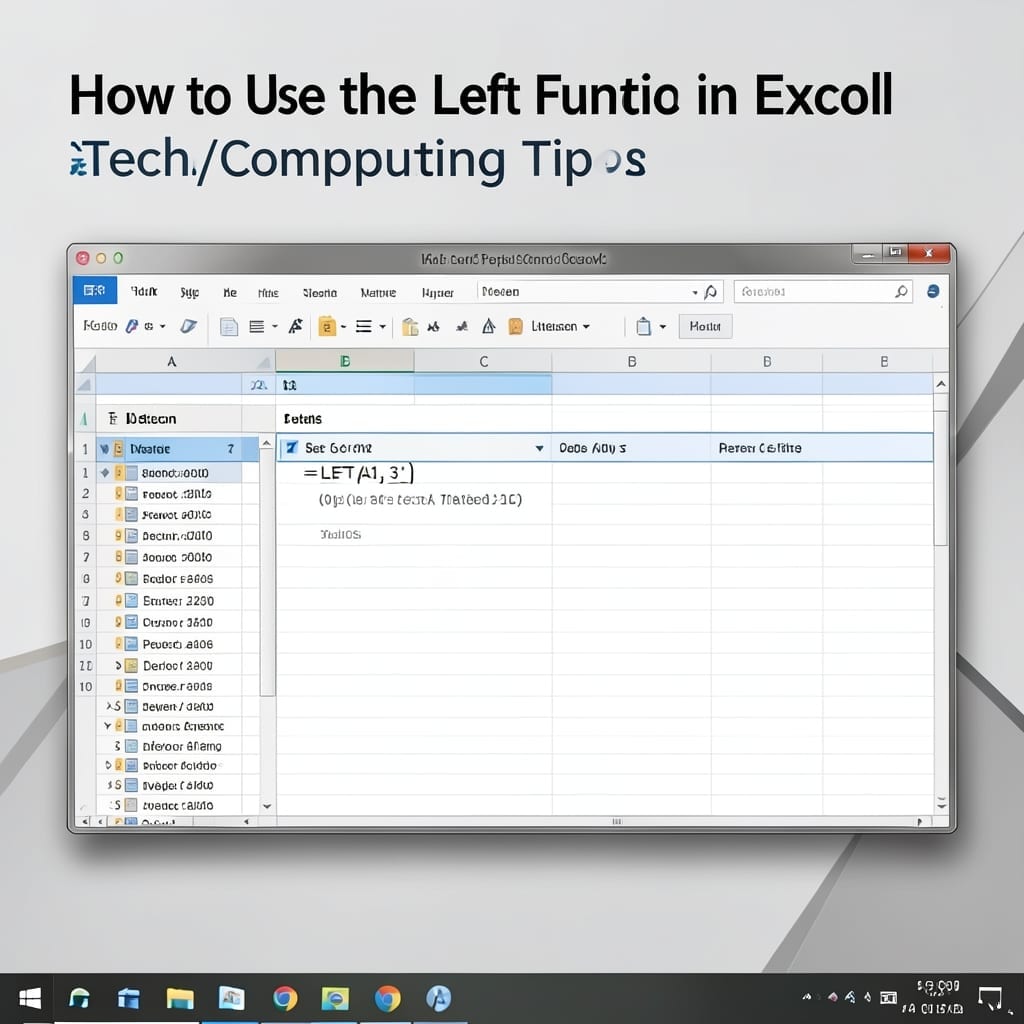Image resolution: width=1024 pixels, height=1024 pixels.
Task: Open the dropdown beside the list lines icon
Action: click(383, 326)
